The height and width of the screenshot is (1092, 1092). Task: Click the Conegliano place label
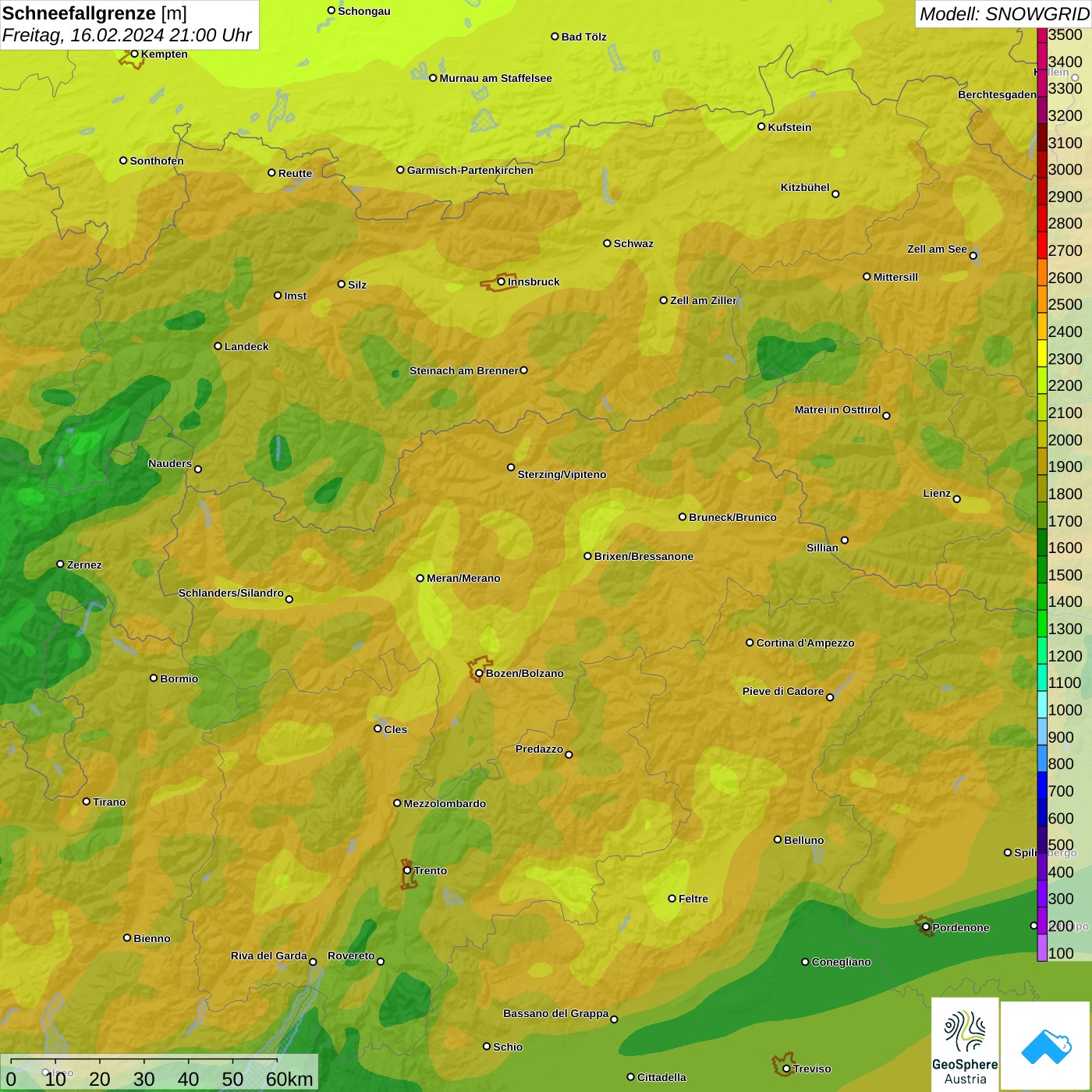tap(841, 962)
